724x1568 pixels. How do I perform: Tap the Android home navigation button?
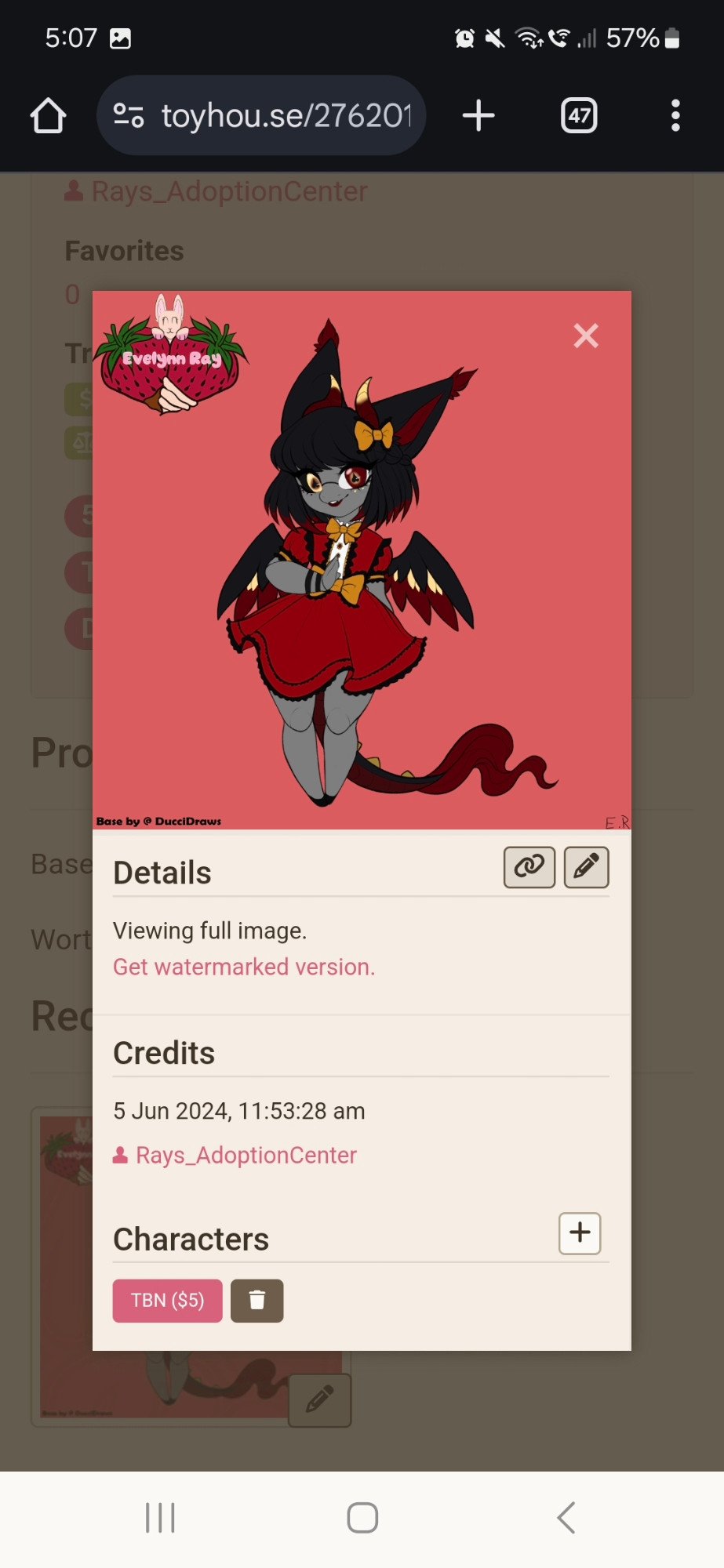[362, 1518]
